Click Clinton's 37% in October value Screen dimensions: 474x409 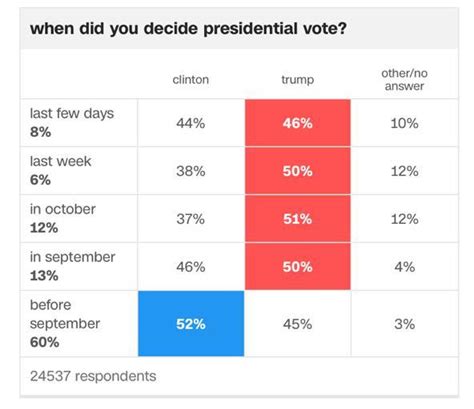191,219
